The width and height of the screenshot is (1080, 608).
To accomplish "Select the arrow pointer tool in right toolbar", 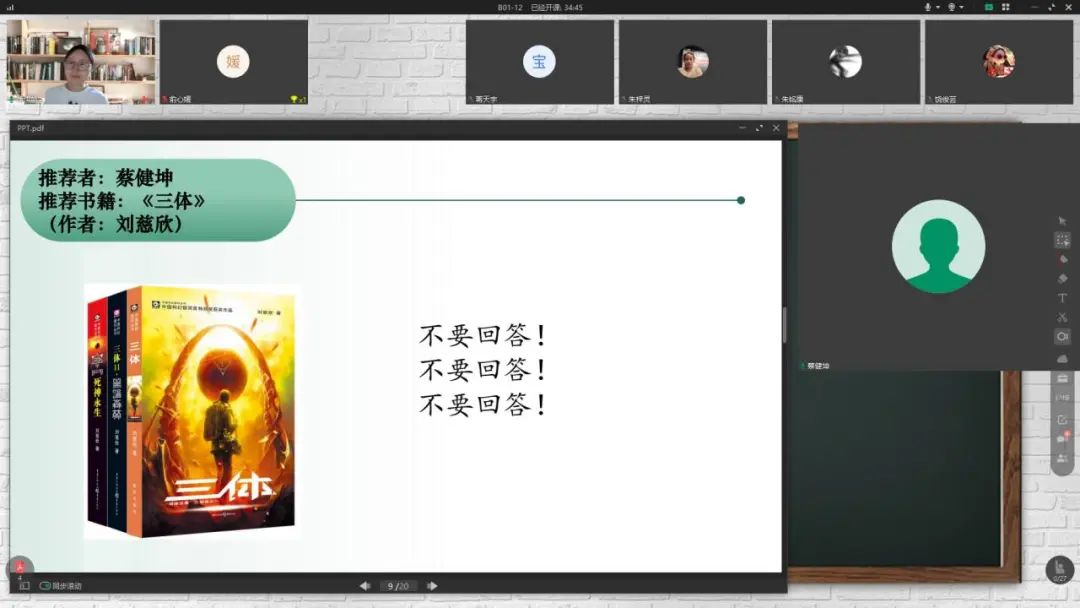I will tap(1062, 221).
